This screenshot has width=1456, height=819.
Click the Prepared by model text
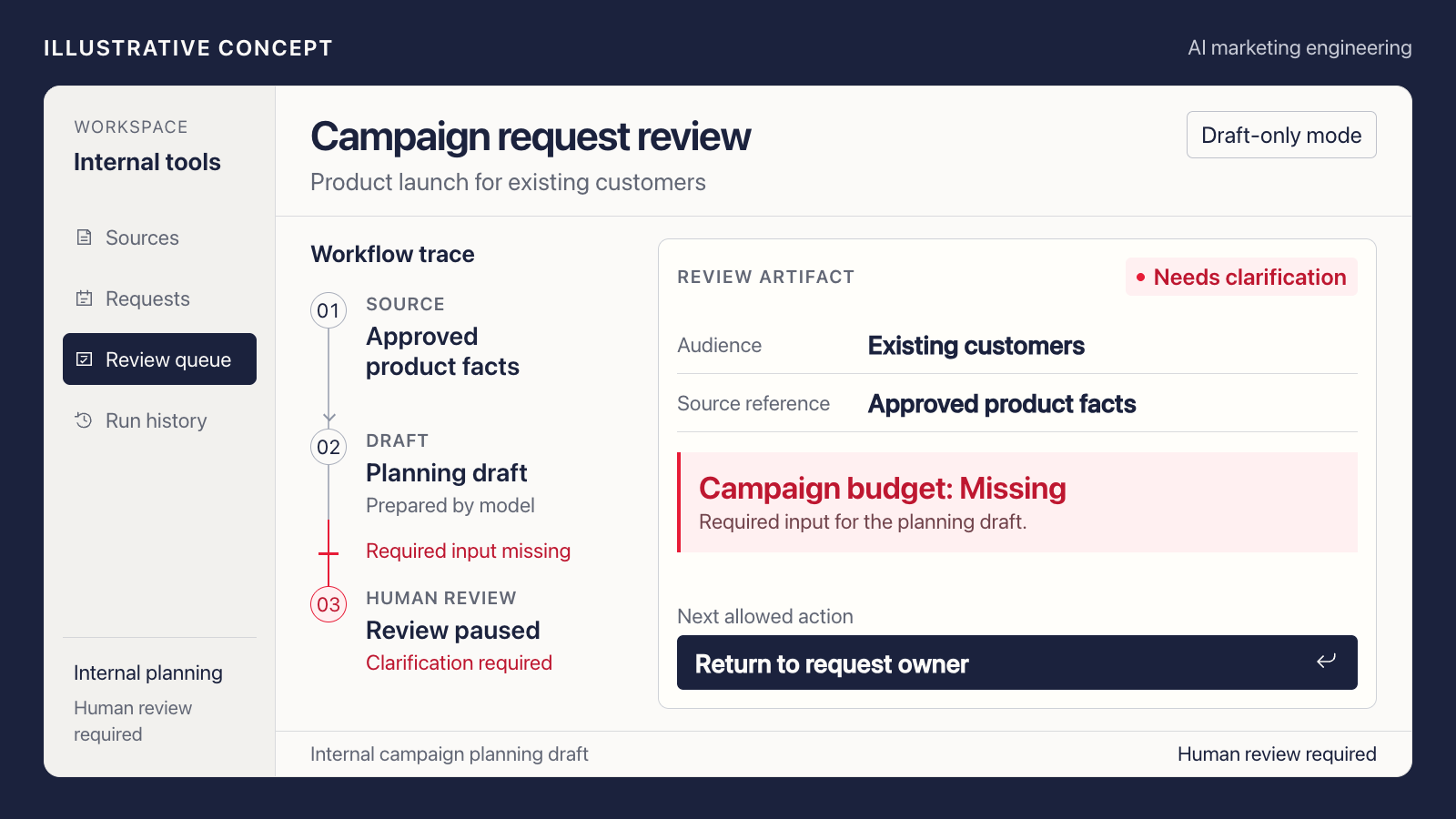[x=450, y=505]
